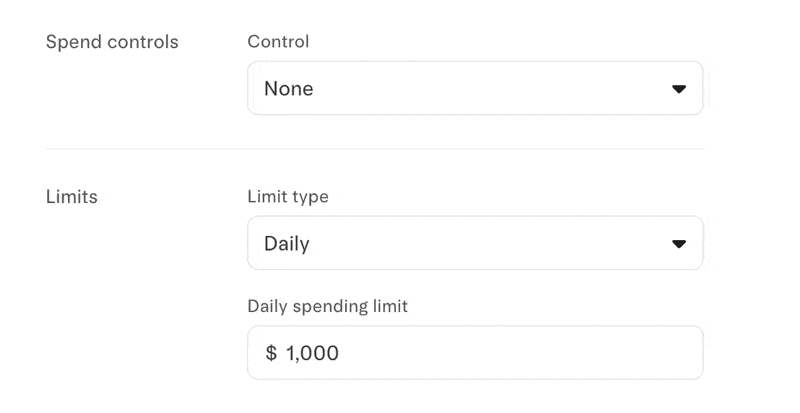Select the 1,000 value in the spending limit field
The image size is (800, 413).
click(x=312, y=353)
